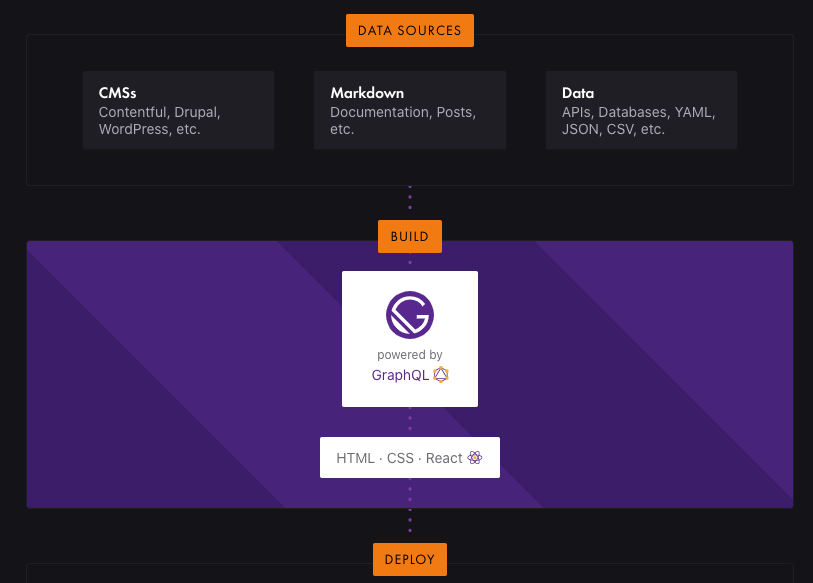The image size is (813, 583).
Task: Click 'APIs, Databases, YAML, JSON, CSV' text
Action: pyautogui.click(x=639, y=121)
